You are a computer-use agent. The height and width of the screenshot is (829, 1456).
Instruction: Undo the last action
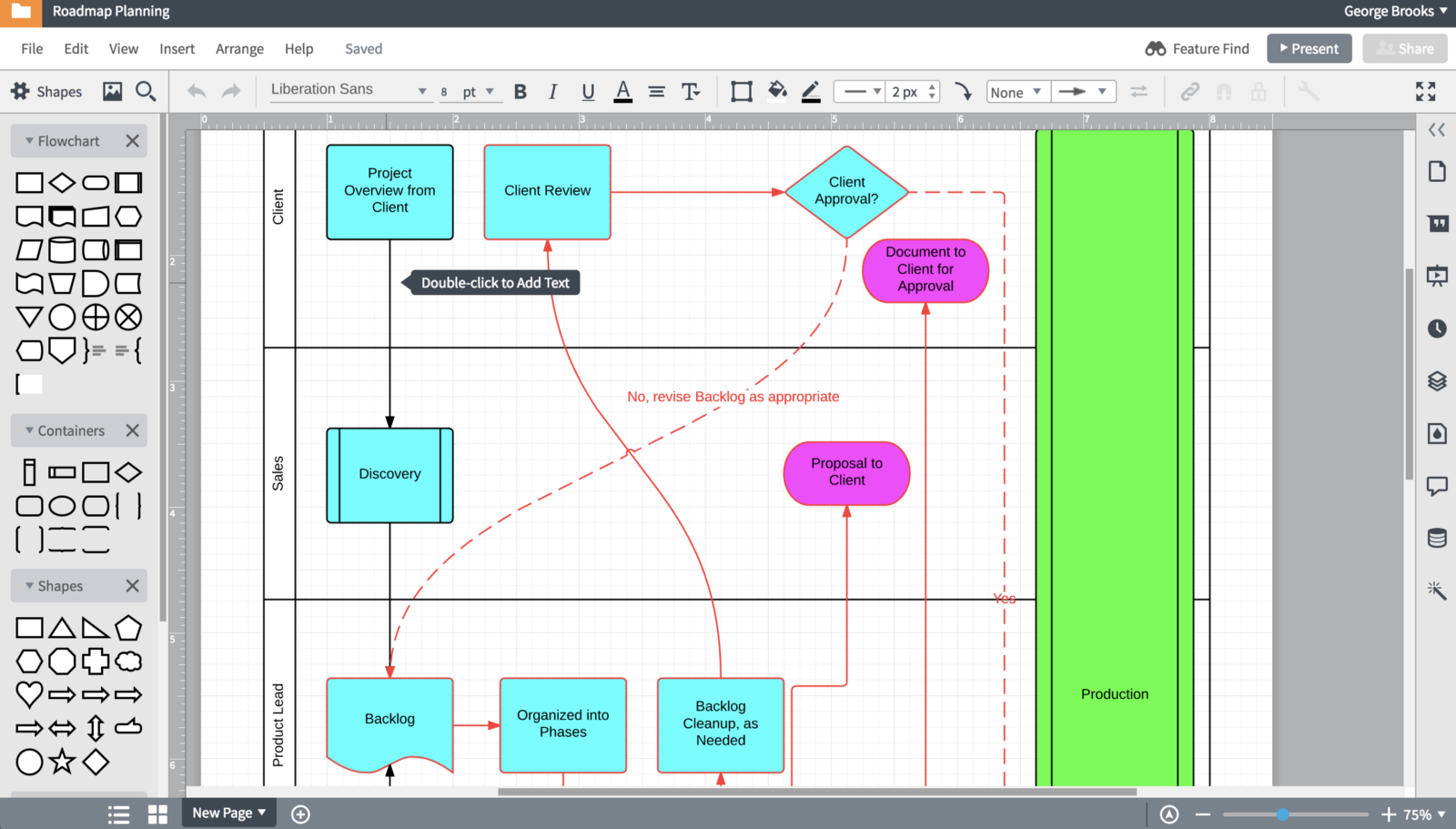tap(197, 91)
